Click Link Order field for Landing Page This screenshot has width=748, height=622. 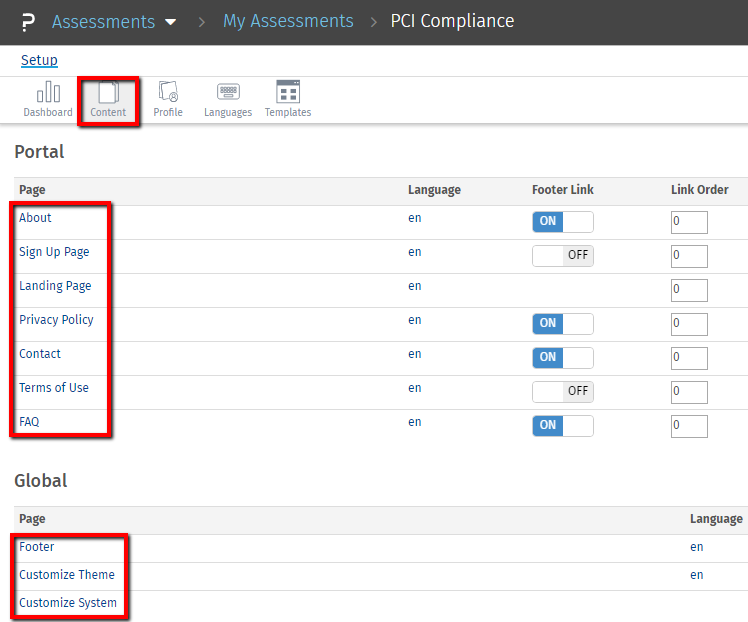point(689,290)
